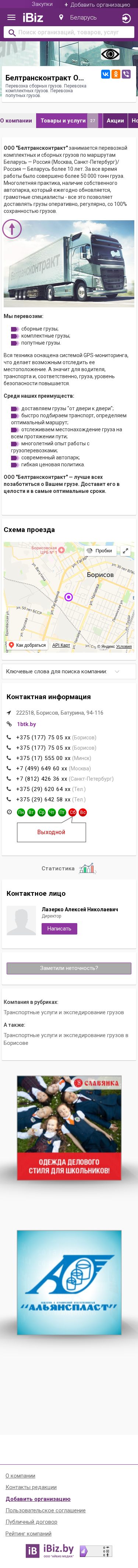Open the VK social link icon
The height and width of the screenshot is (1568, 138).
[x=105, y=74]
